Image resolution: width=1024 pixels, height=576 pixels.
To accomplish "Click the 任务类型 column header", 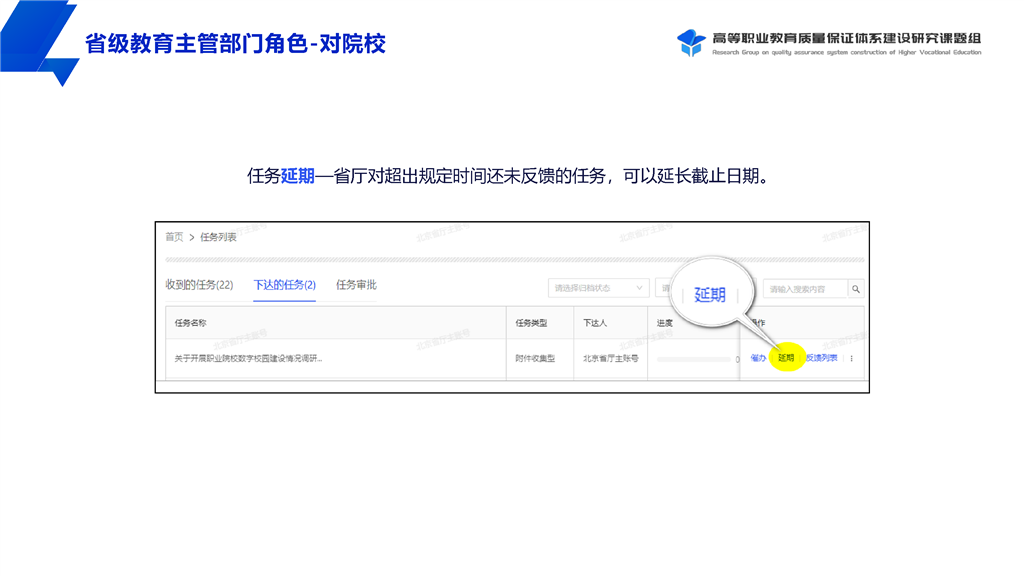I will point(531,323).
